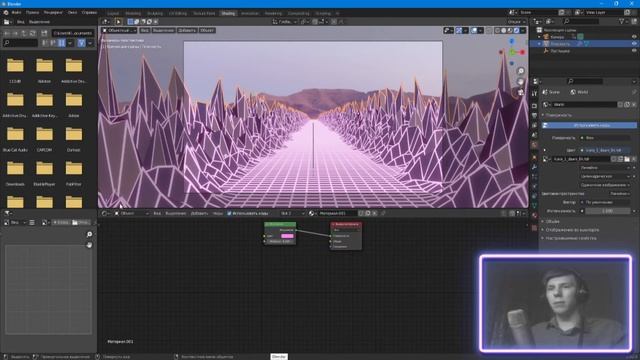Switch to material preview shading
The height and width of the screenshot is (360, 640).
[x=510, y=30]
